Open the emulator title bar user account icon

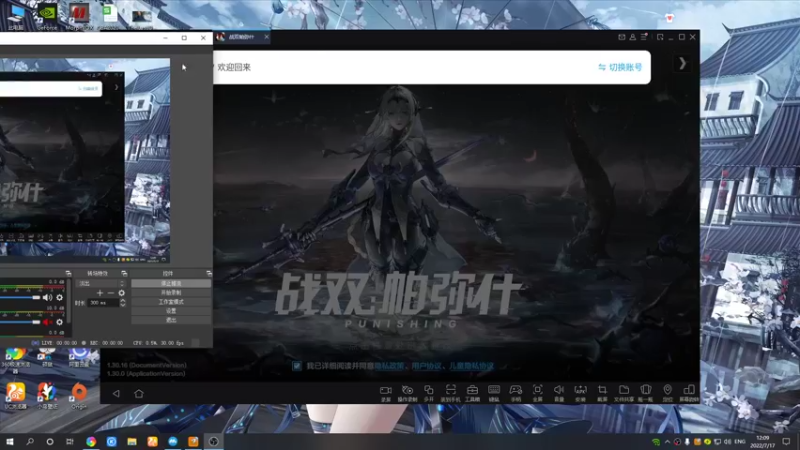tap(633, 37)
